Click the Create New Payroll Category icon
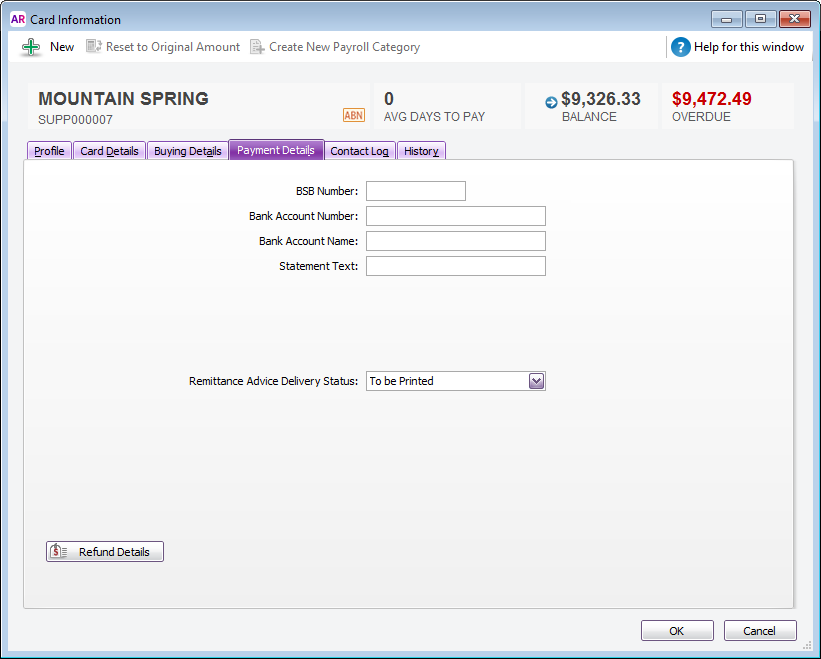Image resolution: width=821 pixels, height=659 pixels. [x=257, y=47]
